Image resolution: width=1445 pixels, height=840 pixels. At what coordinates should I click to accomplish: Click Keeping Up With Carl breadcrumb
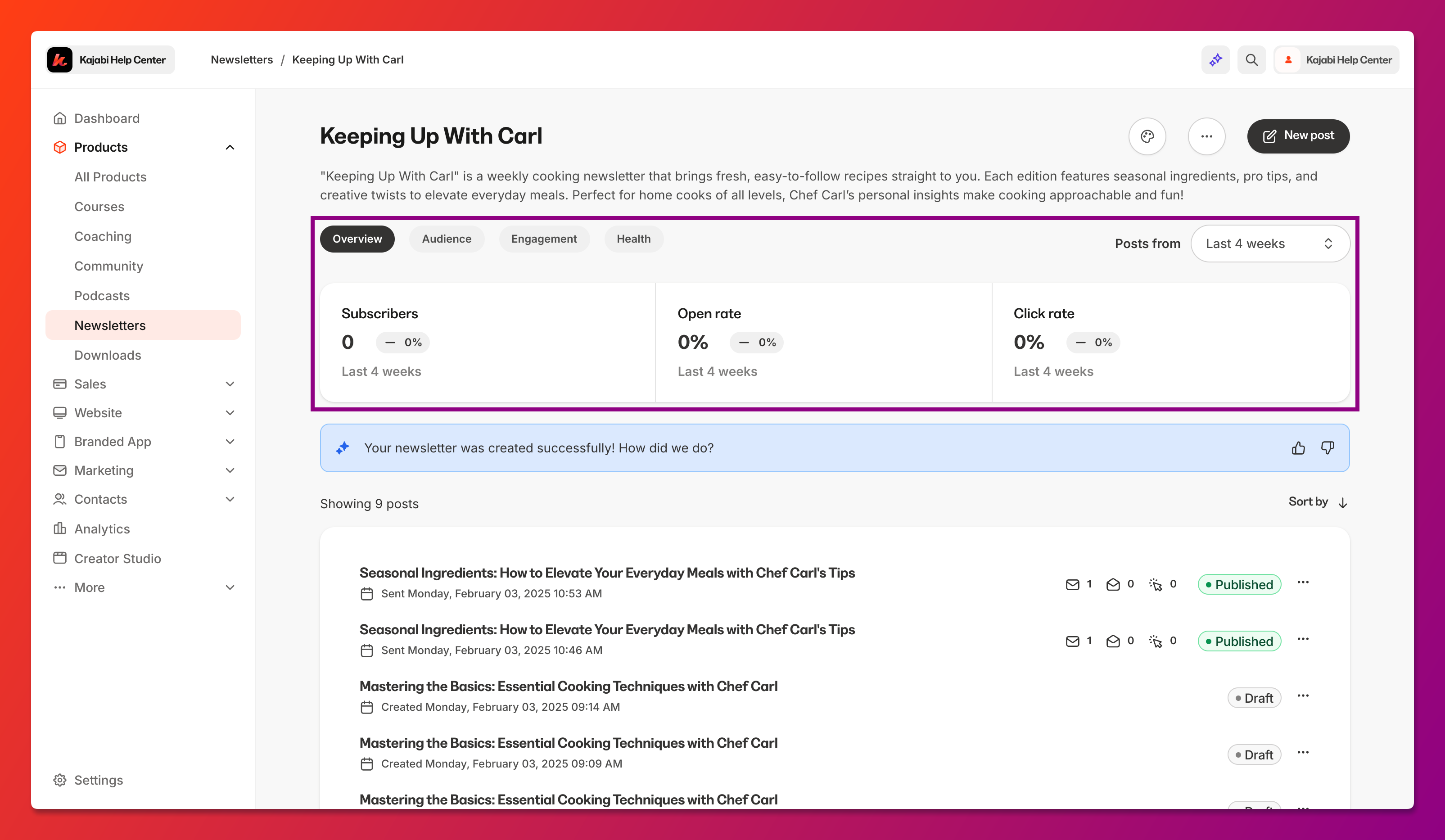tap(348, 59)
